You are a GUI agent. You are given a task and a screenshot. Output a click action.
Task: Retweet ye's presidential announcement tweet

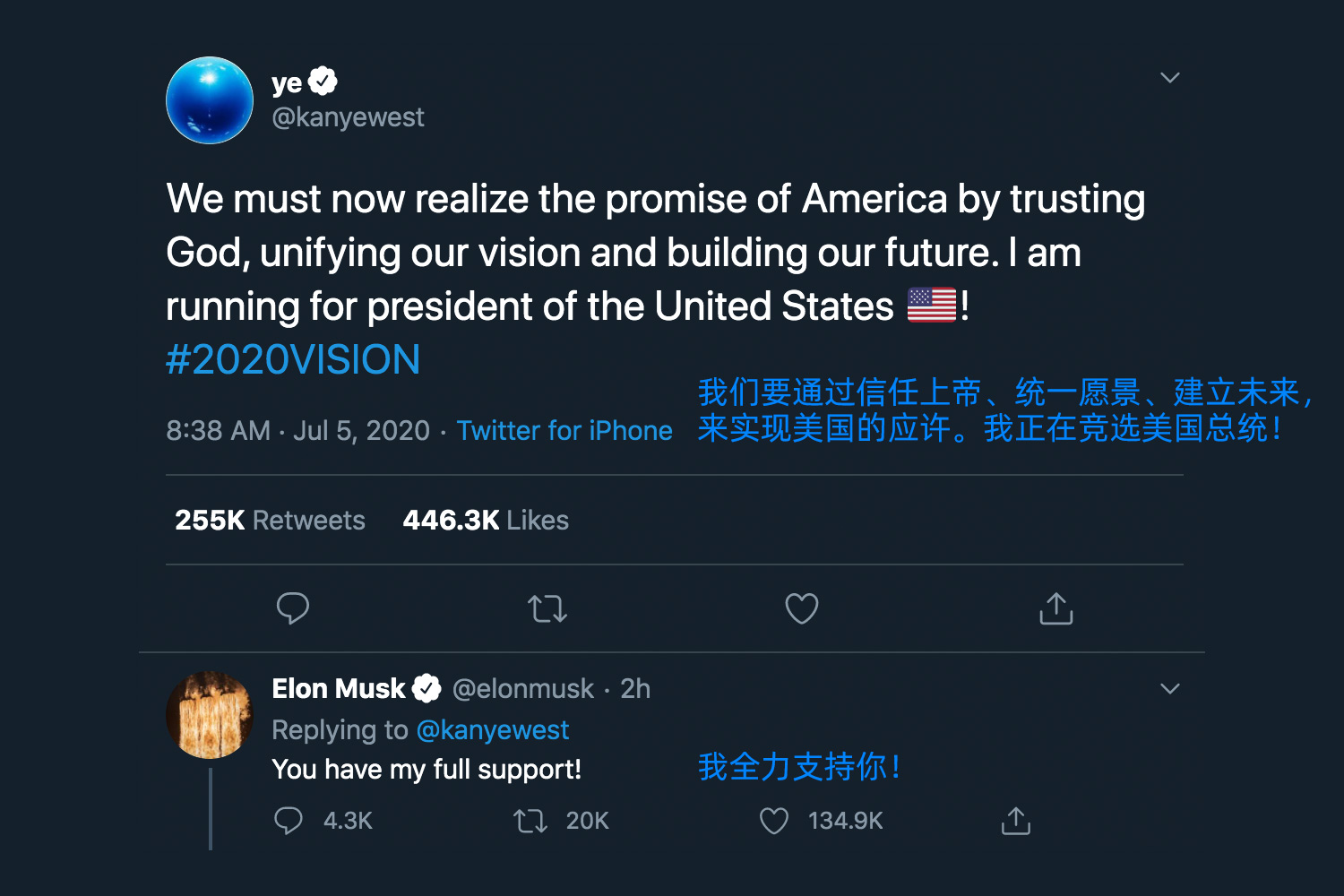click(x=547, y=609)
